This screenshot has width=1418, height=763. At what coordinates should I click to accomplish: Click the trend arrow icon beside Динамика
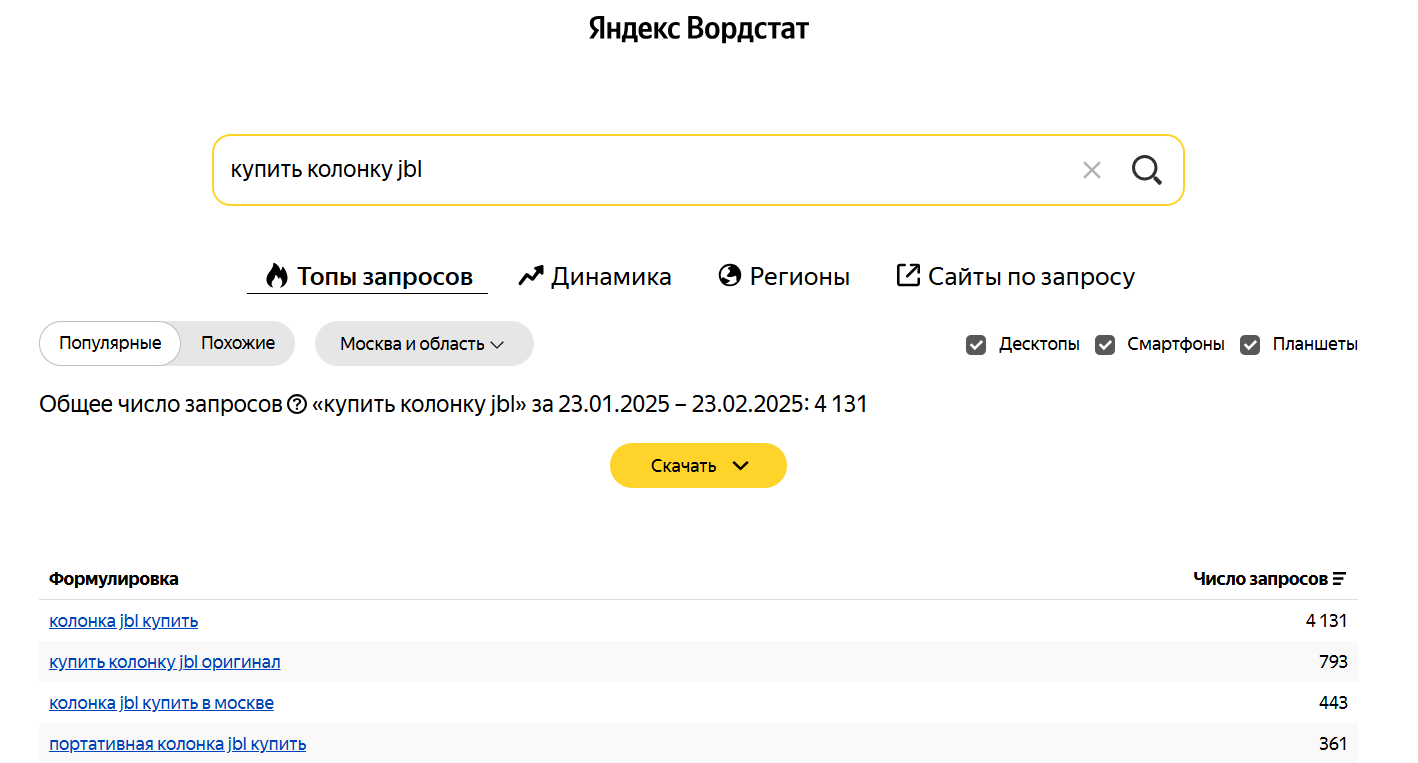(x=529, y=275)
